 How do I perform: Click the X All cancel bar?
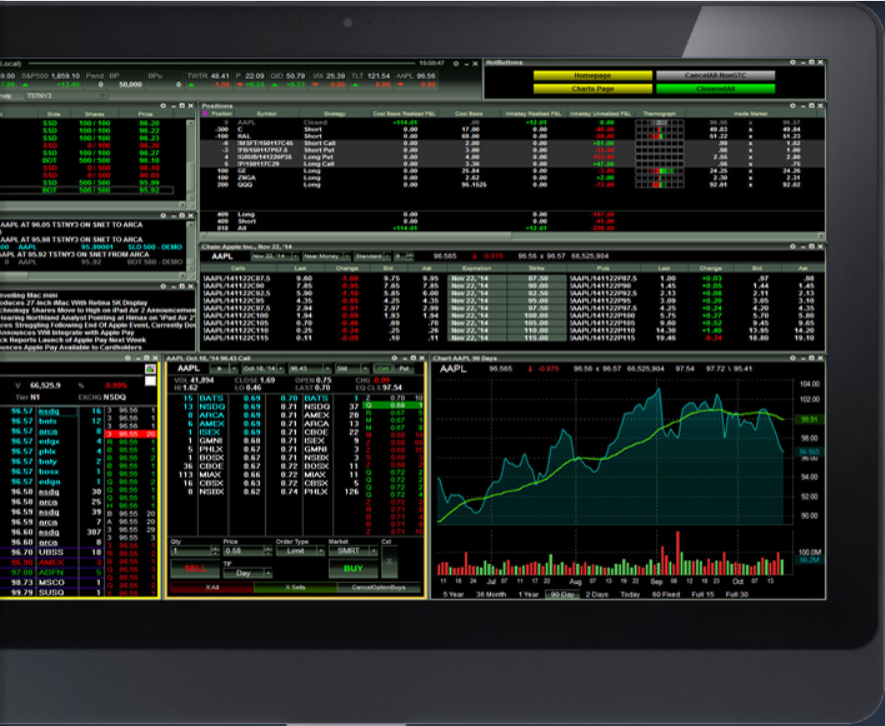[211, 588]
